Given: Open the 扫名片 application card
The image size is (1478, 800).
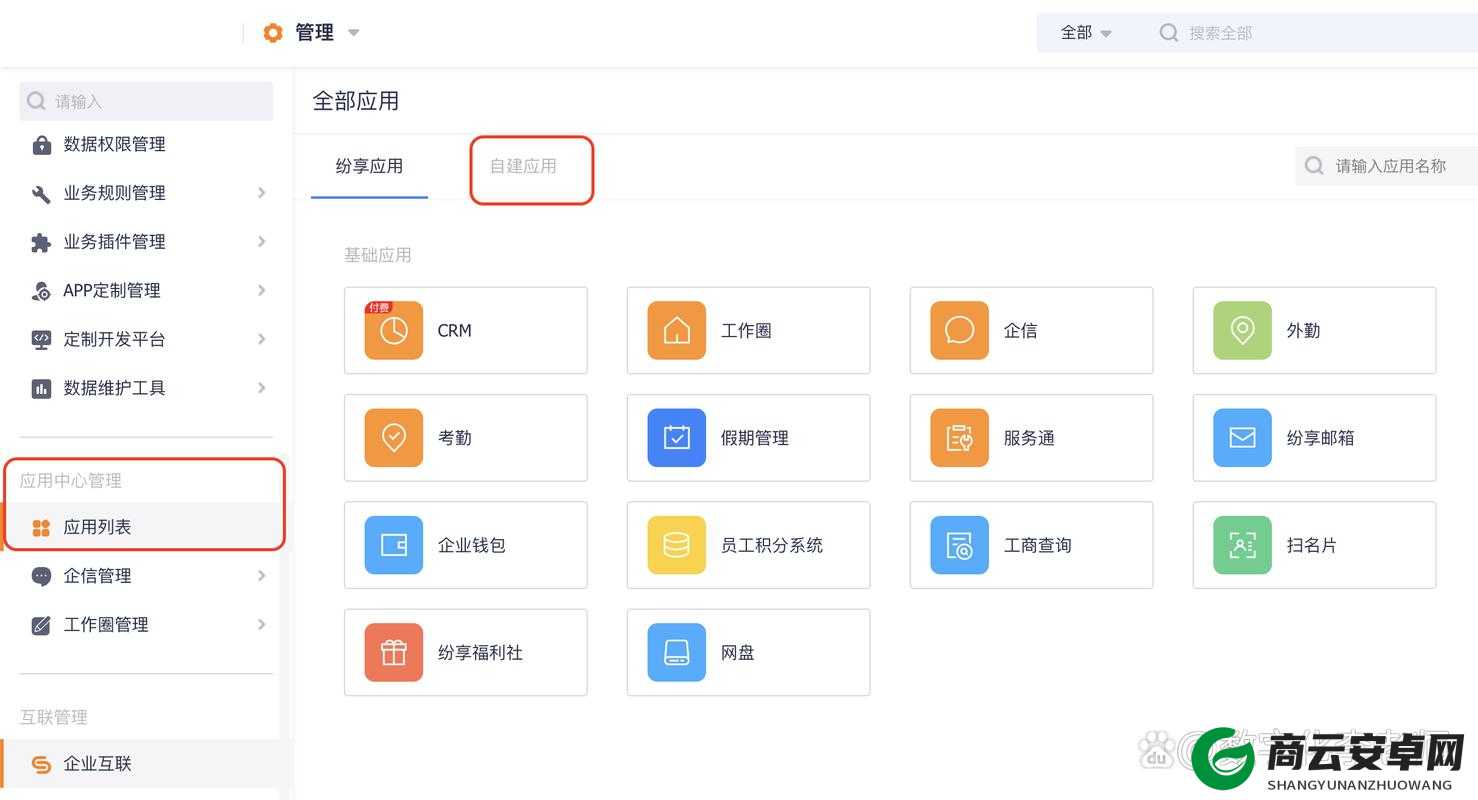Looking at the screenshot, I should 1315,545.
